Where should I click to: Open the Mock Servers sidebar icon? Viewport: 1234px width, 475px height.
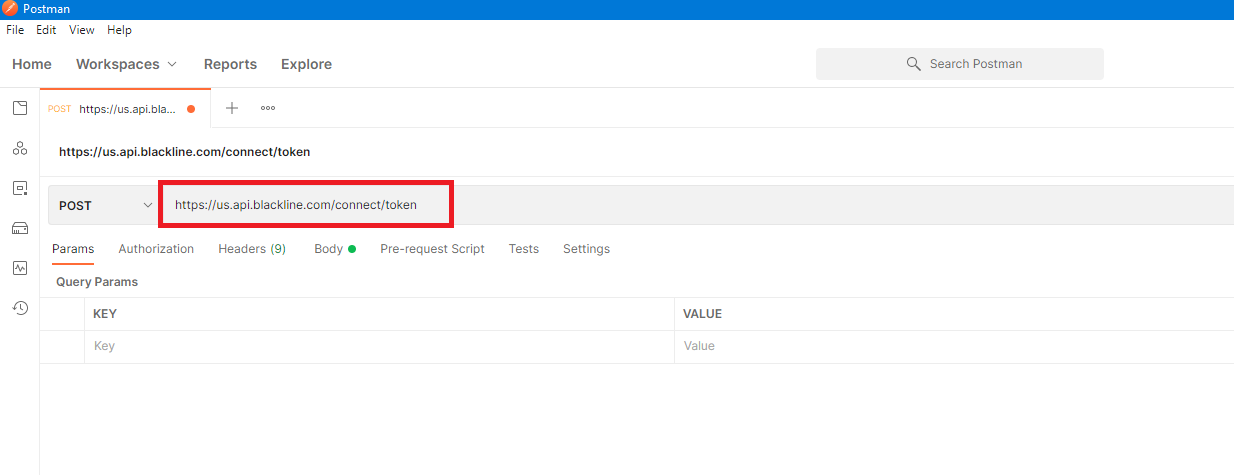coord(20,228)
